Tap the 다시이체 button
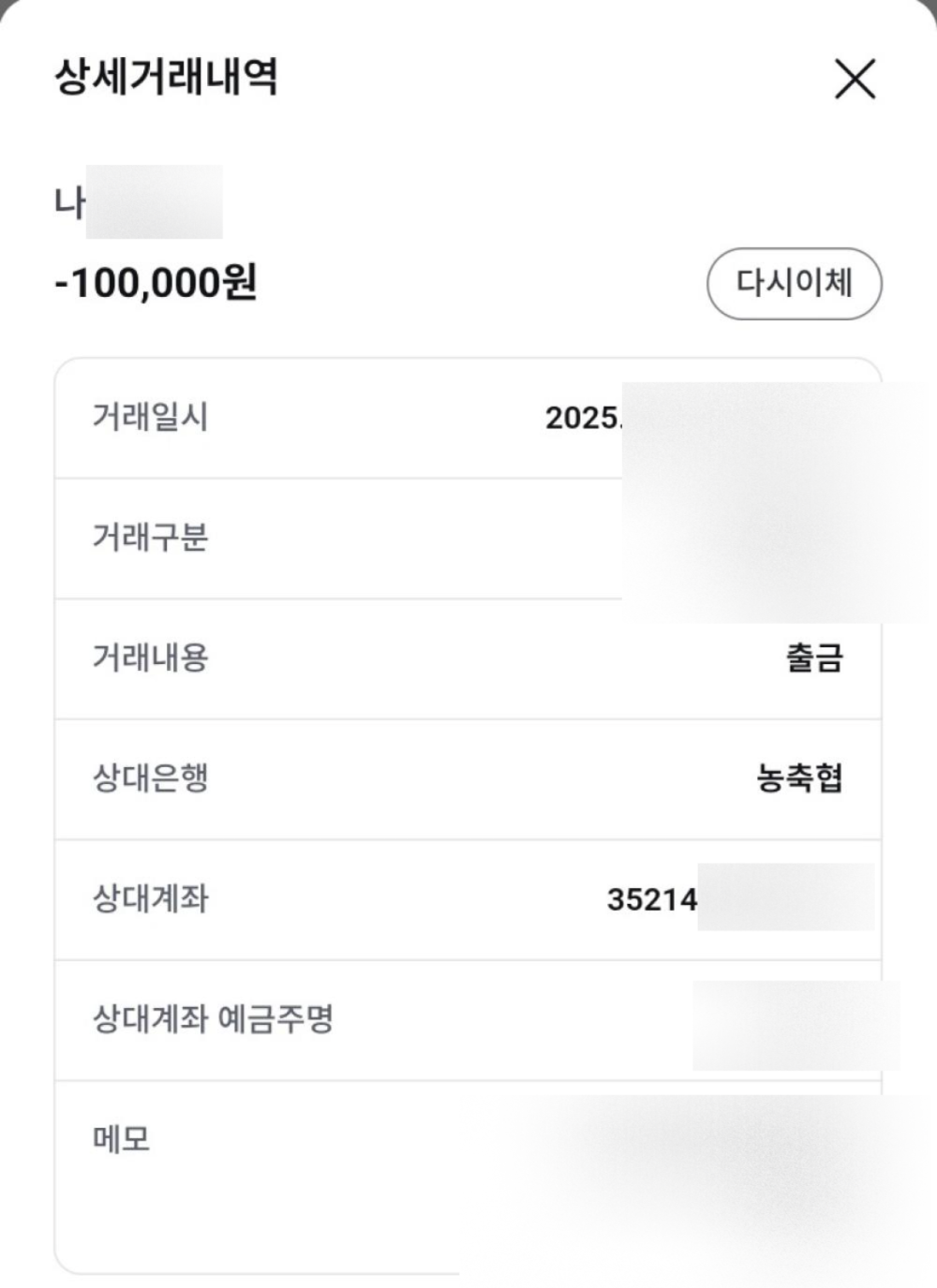937x1288 pixels. [794, 283]
